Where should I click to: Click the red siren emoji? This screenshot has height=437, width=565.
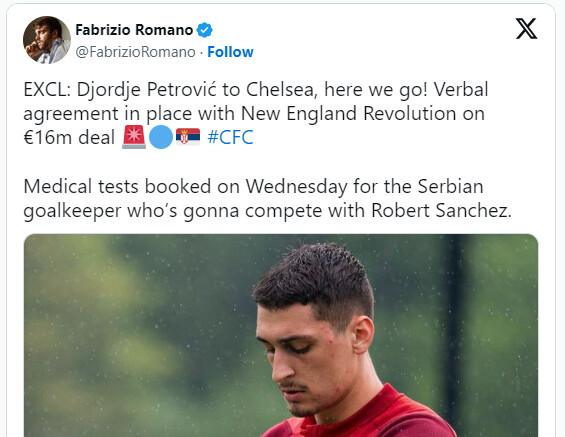click(x=134, y=137)
